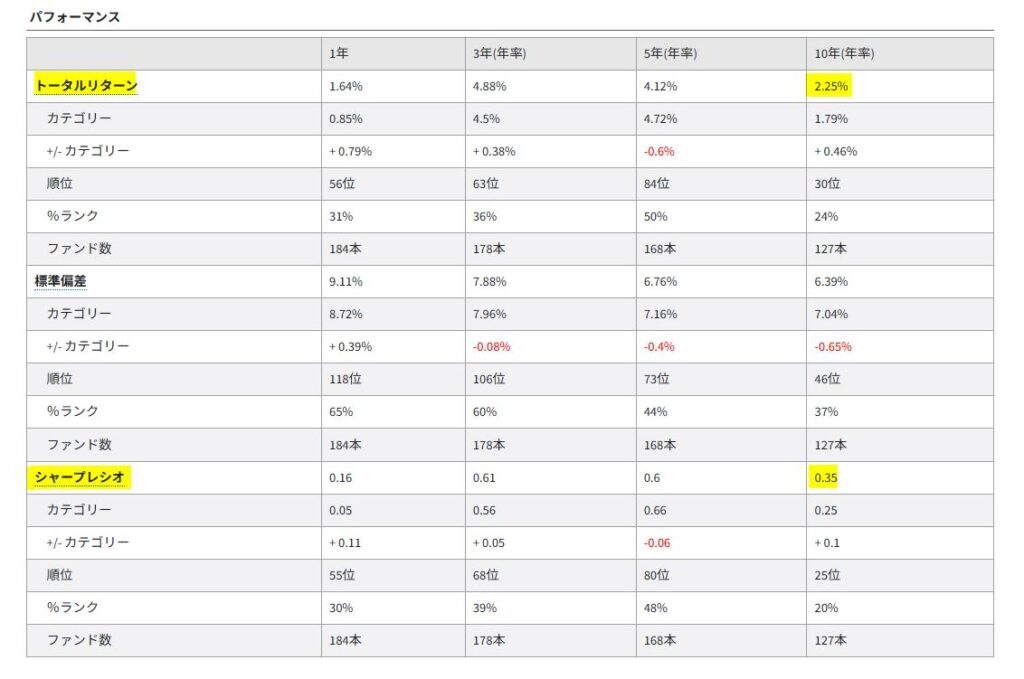
Task: Click the トータルリターン term link
Action: tap(86, 86)
